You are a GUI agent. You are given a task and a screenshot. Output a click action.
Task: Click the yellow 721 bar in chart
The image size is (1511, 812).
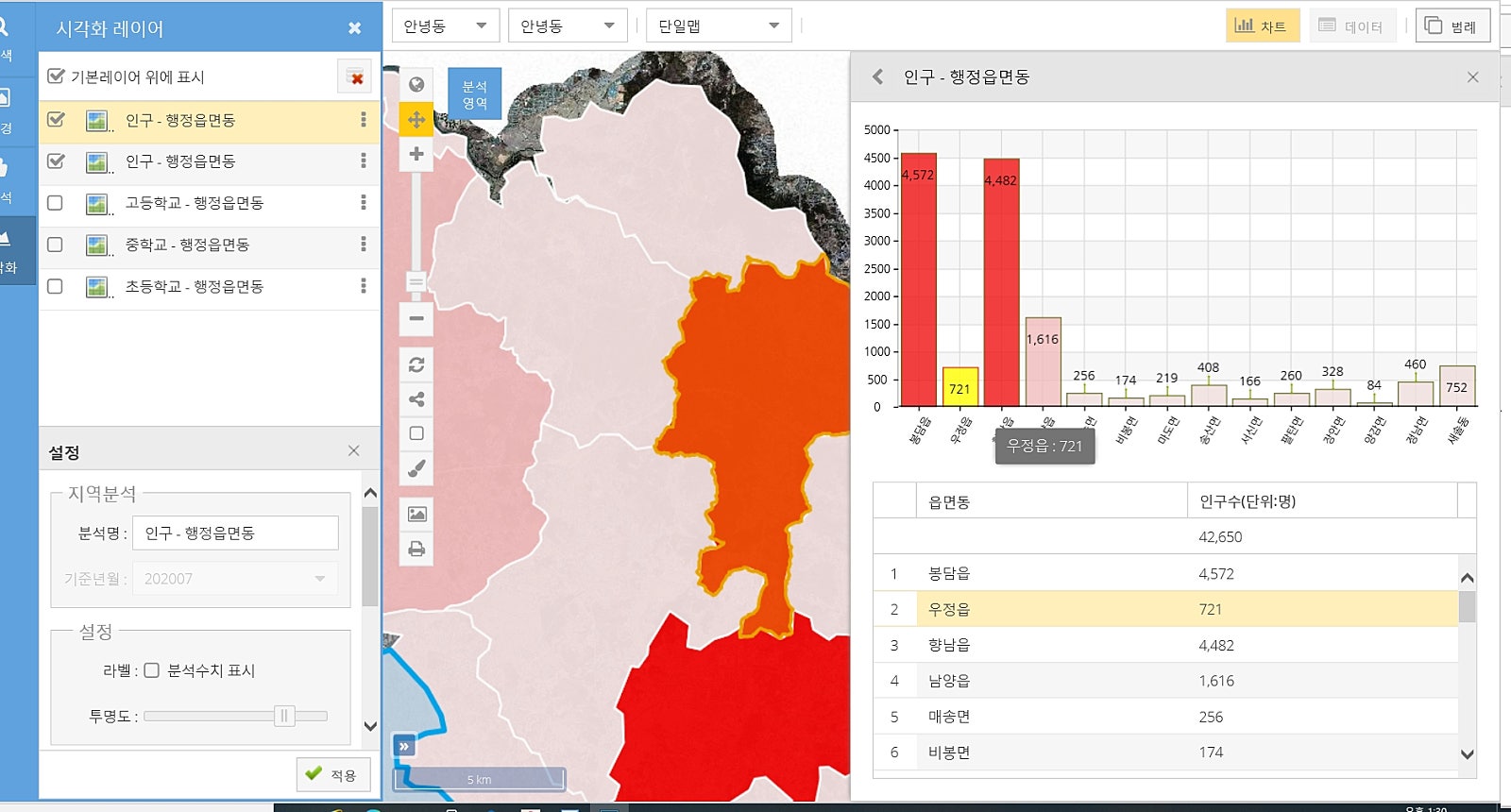click(x=960, y=387)
